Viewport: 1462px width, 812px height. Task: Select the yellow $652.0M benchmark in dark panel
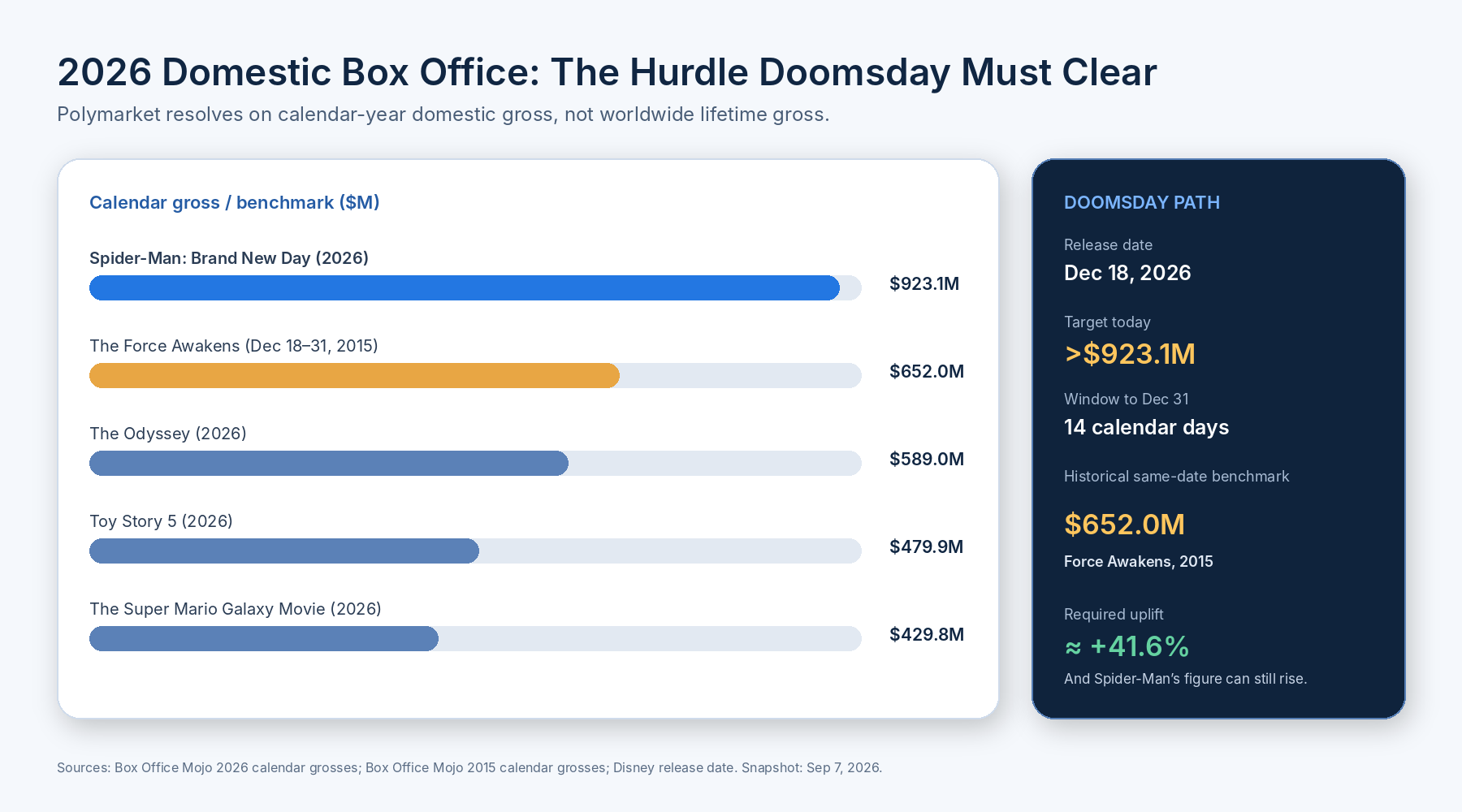click(1124, 525)
